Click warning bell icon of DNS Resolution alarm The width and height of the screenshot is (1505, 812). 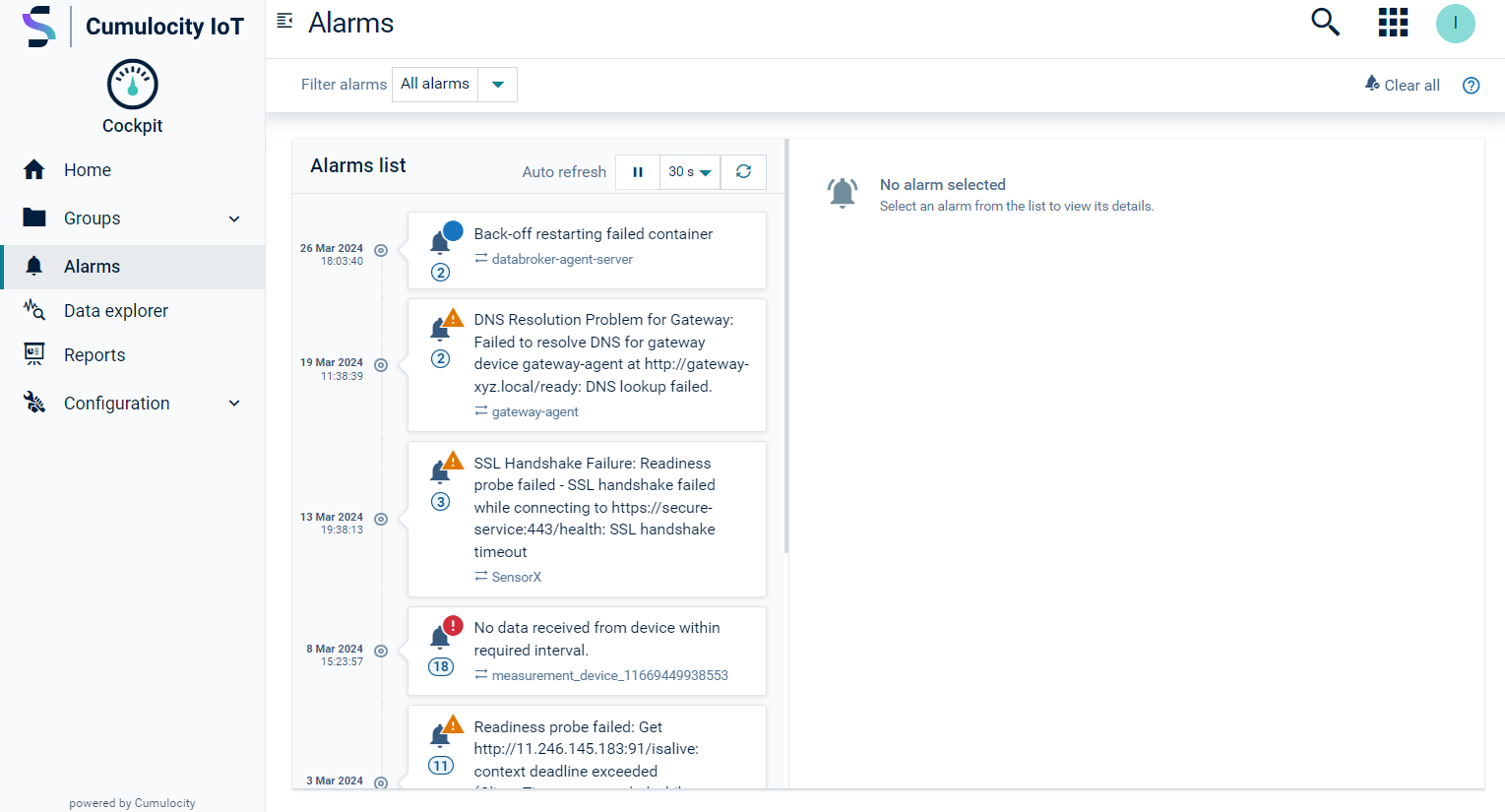pyautogui.click(x=445, y=324)
